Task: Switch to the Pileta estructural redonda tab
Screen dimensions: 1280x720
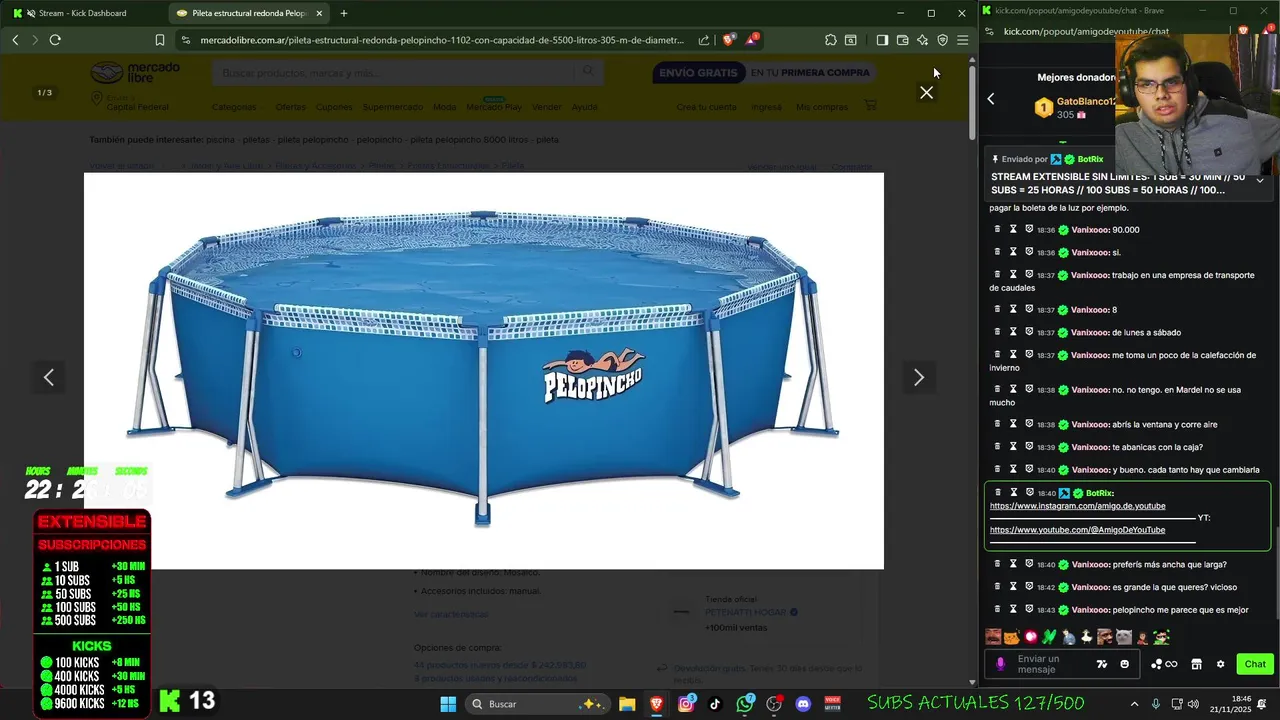Action: click(x=250, y=13)
